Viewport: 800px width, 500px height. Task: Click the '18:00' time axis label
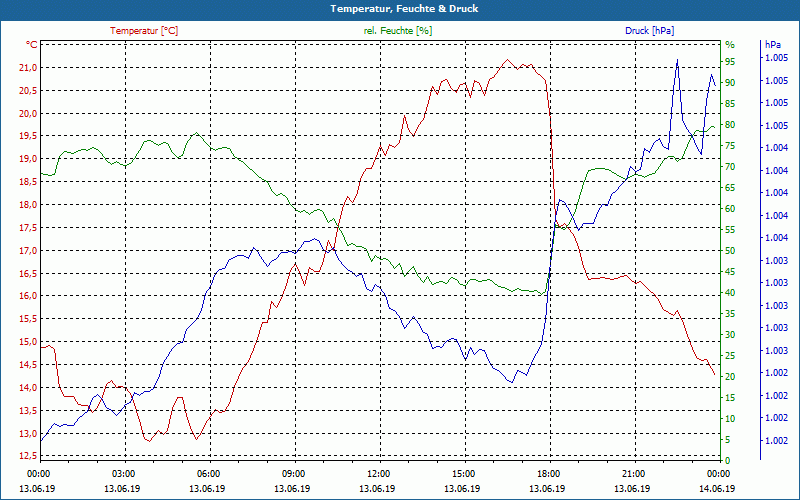click(x=548, y=473)
